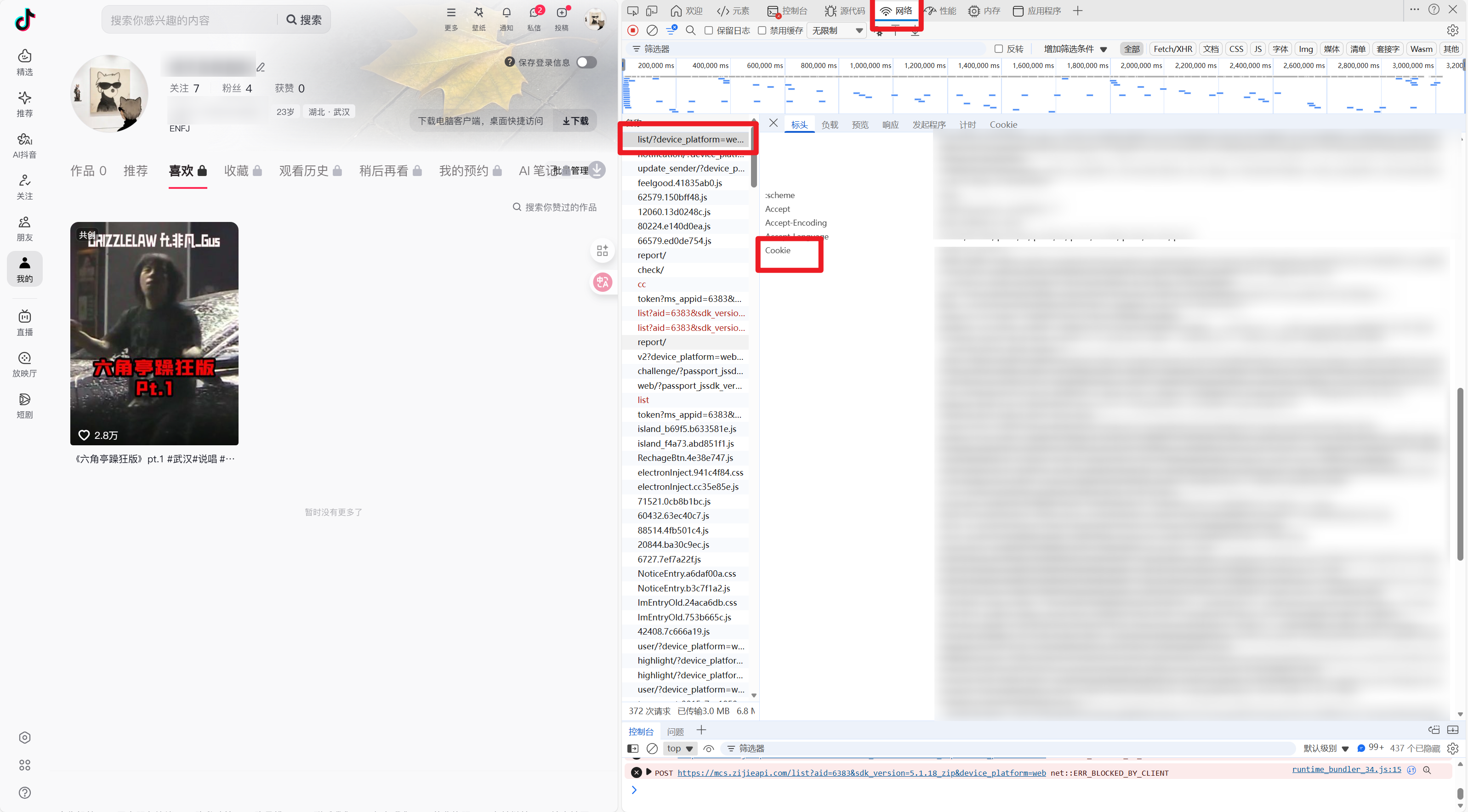Image resolution: width=1468 pixels, height=812 pixels.
Task: Expand the 增加筛选条件 dropdown
Action: click(x=1075, y=49)
